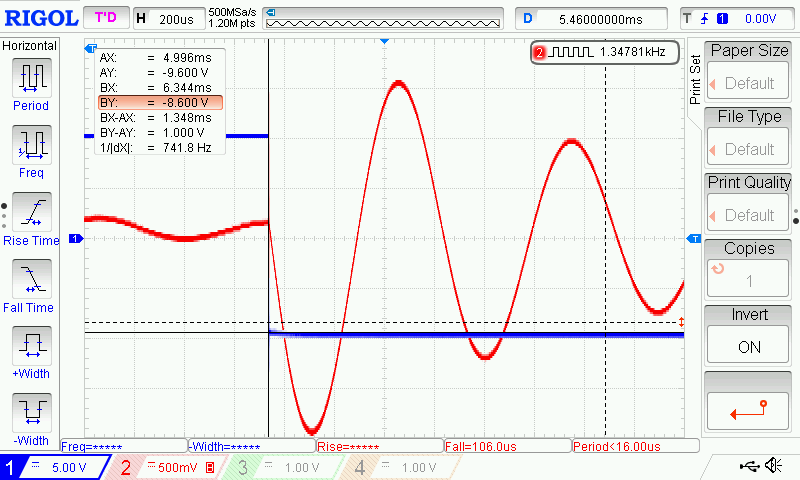Select the Freq measurement icon

[x=32, y=145]
